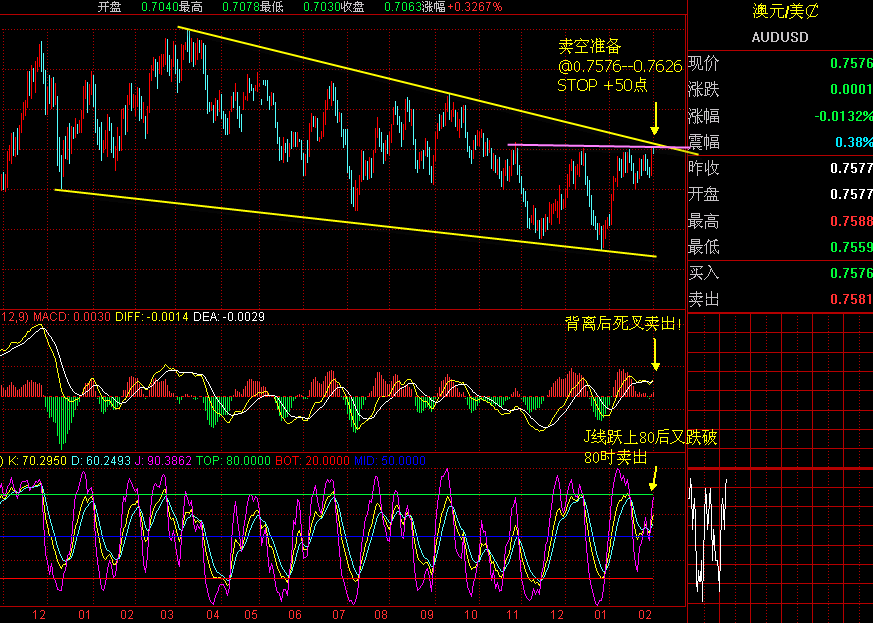Select the -0.0132% change percentage value
Viewport: 873px width, 623px height.
[x=843, y=116]
